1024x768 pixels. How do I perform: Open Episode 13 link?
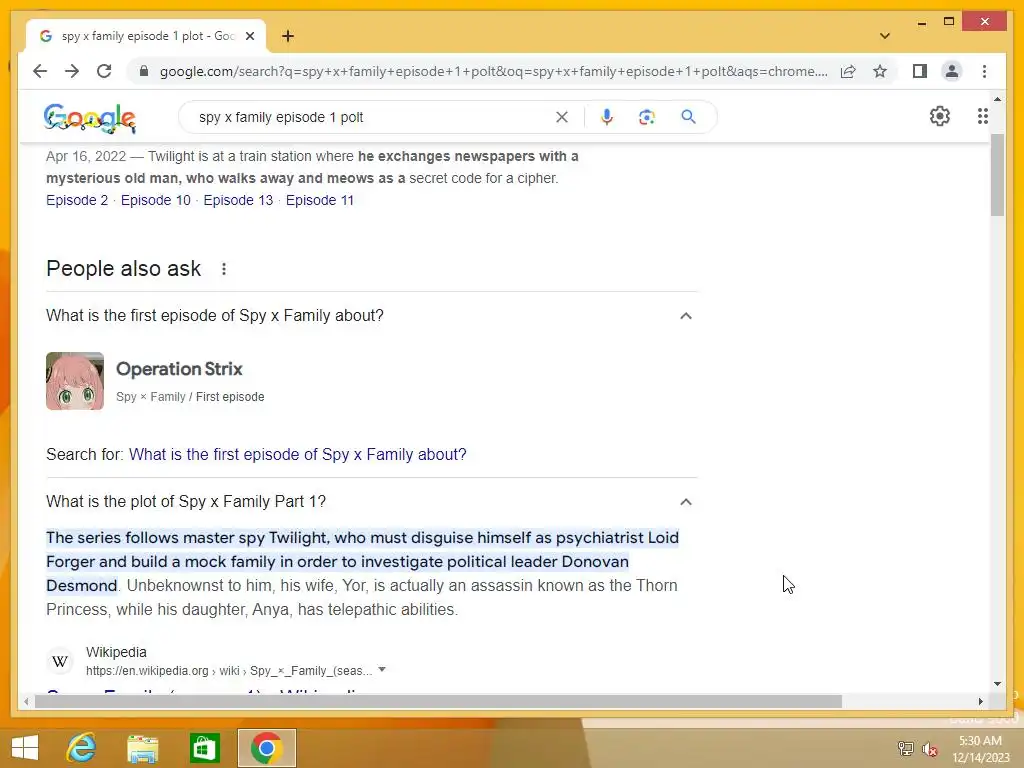pyautogui.click(x=238, y=200)
